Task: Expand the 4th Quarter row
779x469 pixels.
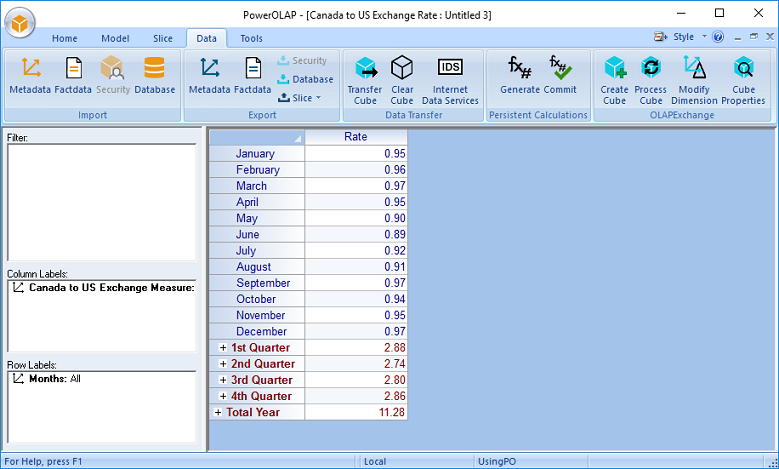Action: pyautogui.click(x=223, y=396)
